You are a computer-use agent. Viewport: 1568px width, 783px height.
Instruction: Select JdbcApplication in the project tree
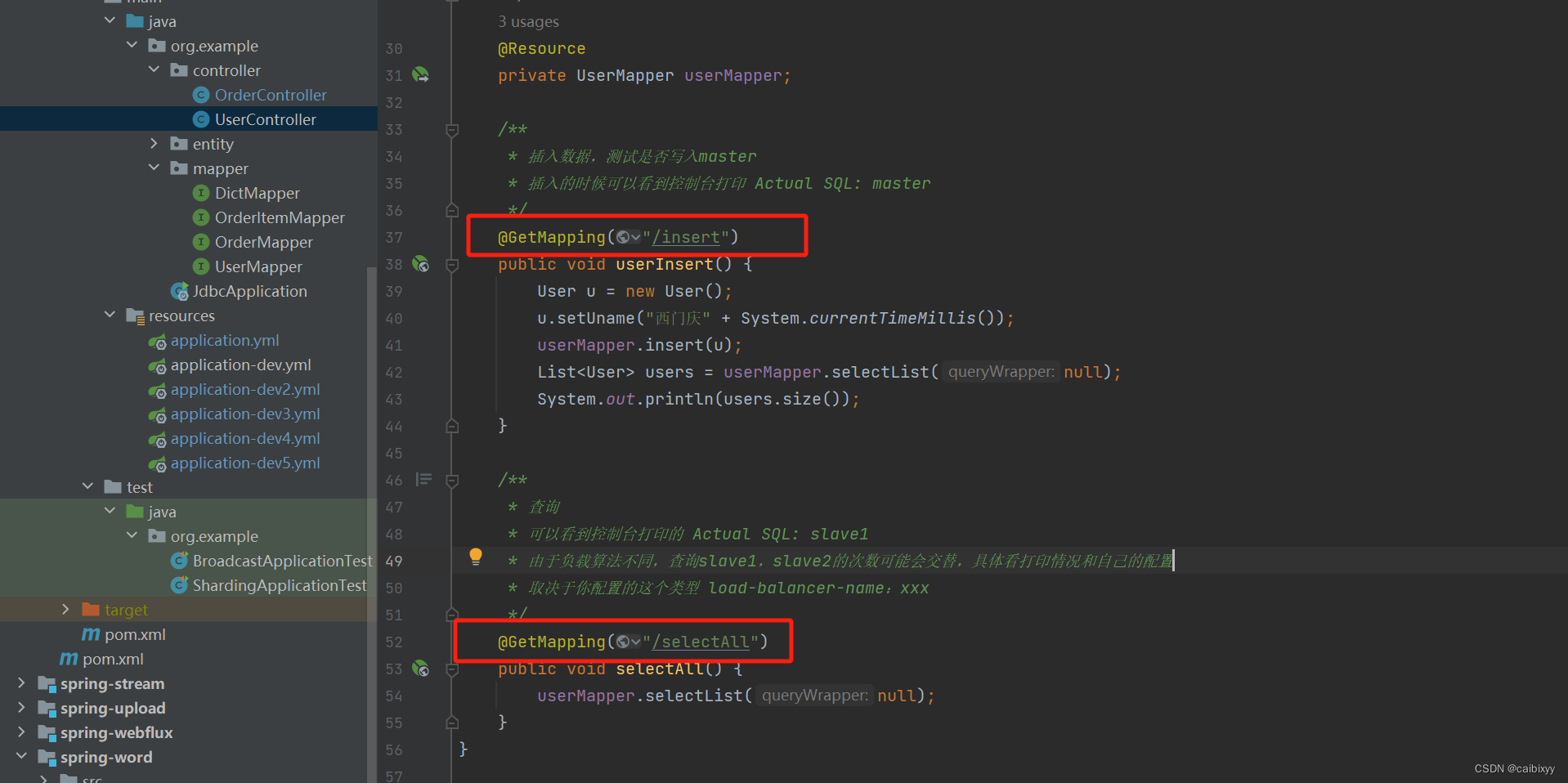250,291
